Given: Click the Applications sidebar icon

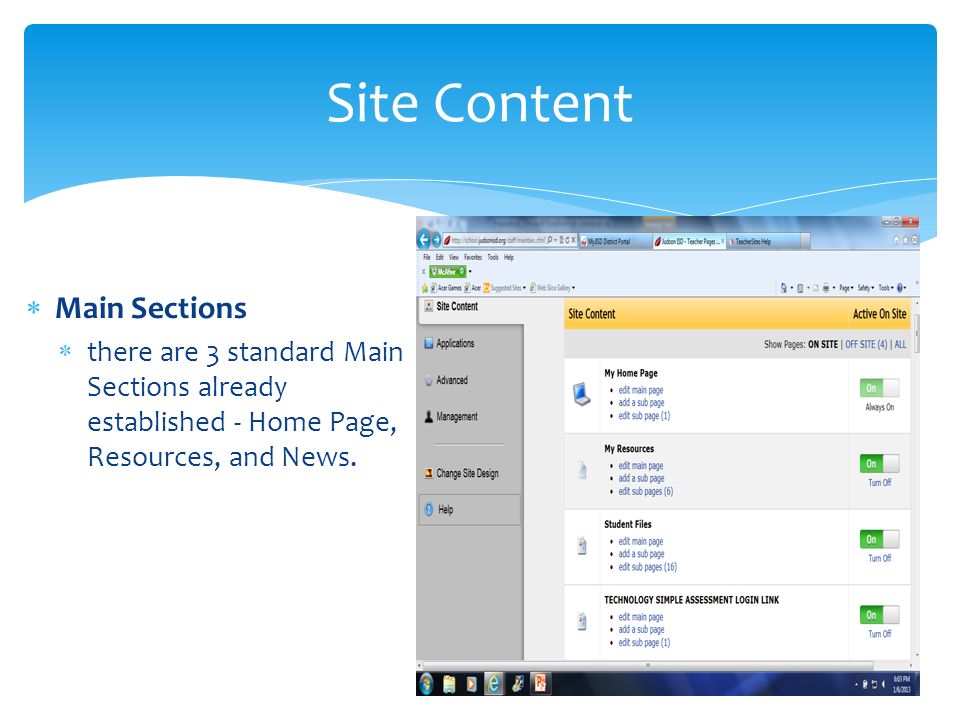Looking at the screenshot, I should coord(429,343).
